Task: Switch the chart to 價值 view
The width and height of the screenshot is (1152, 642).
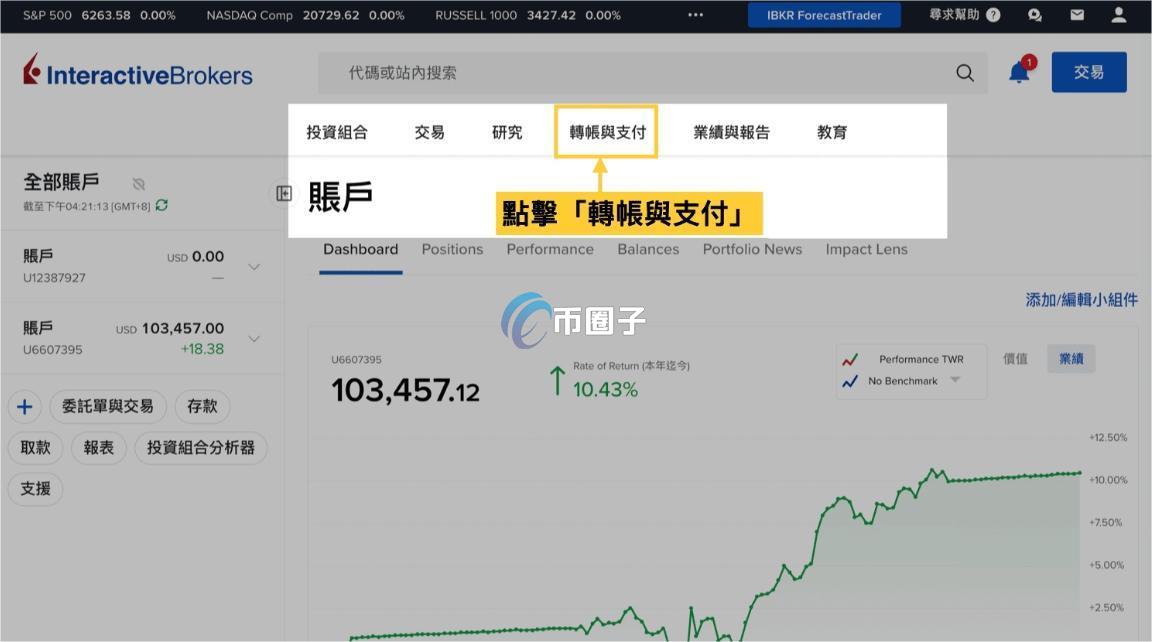Action: tap(1016, 357)
